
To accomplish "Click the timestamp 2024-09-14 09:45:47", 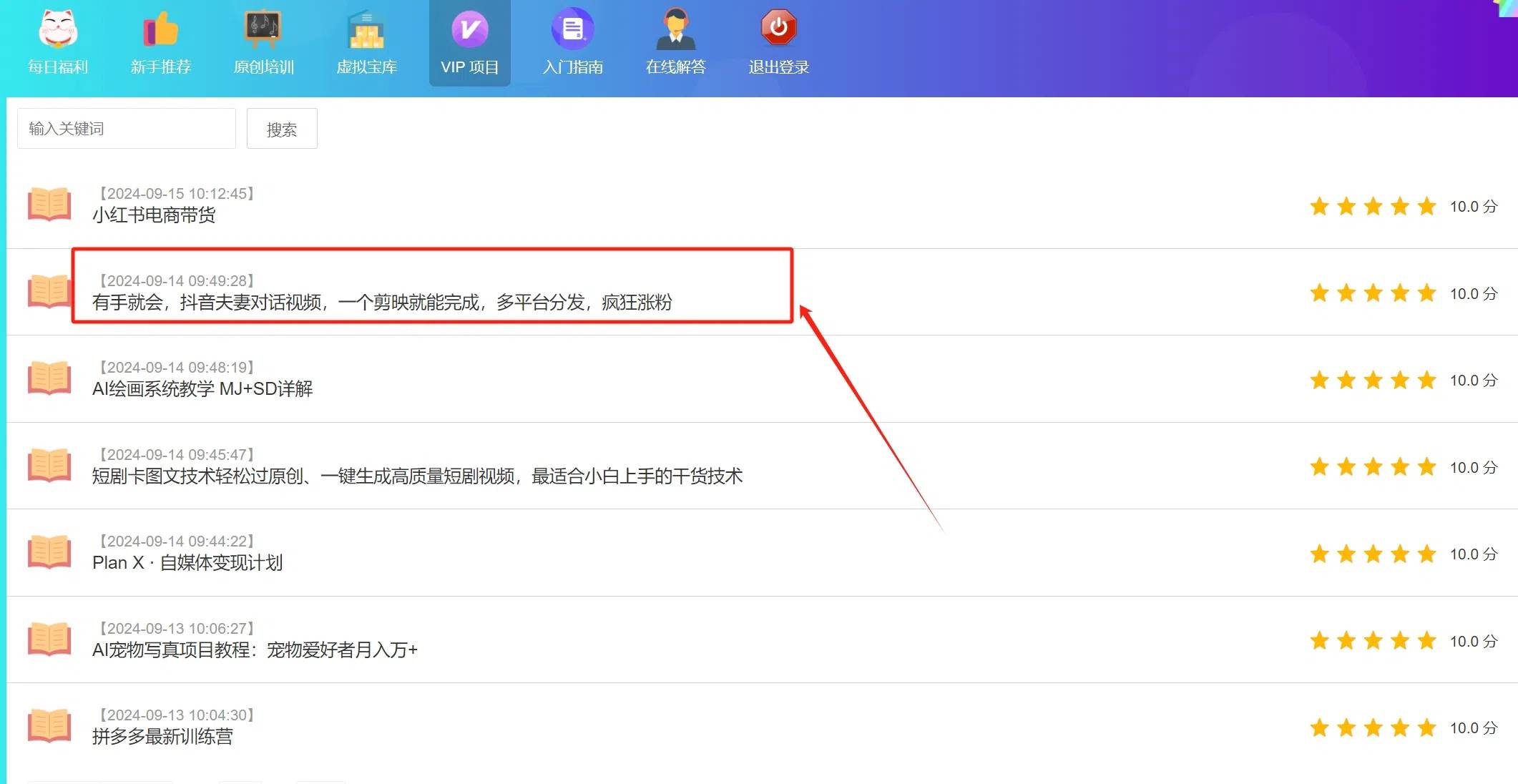I will pyautogui.click(x=177, y=455).
